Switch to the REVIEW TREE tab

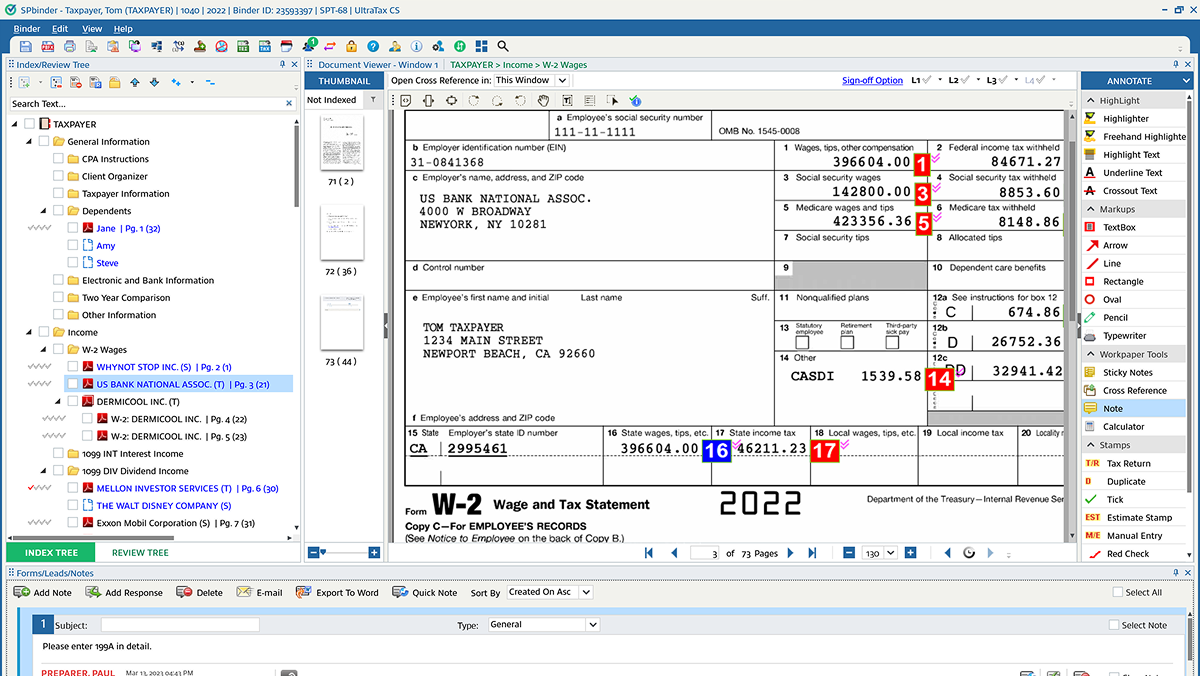pyautogui.click(x=140, y=552)
